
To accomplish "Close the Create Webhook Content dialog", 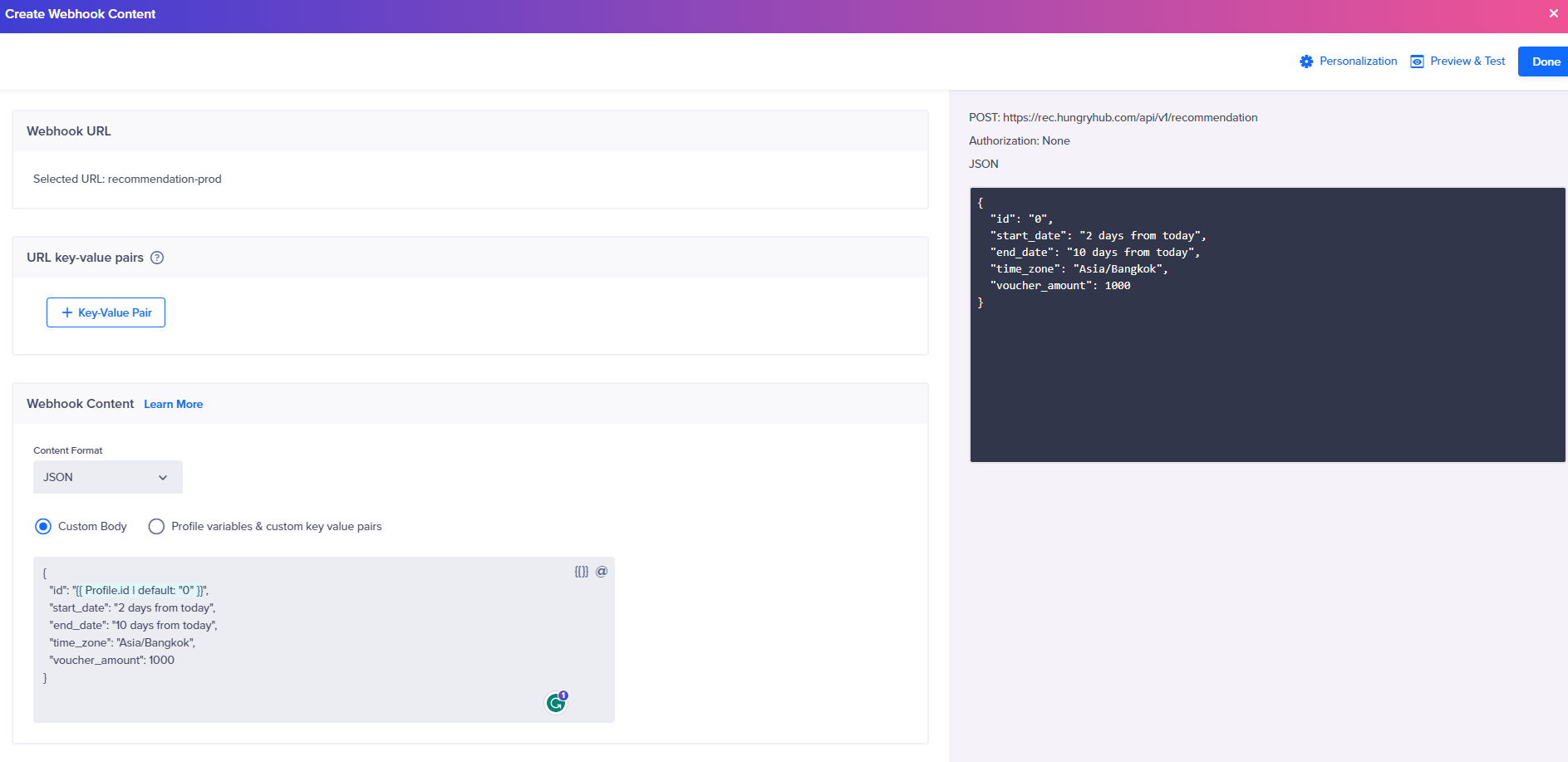I will (x=1553, y=14).
